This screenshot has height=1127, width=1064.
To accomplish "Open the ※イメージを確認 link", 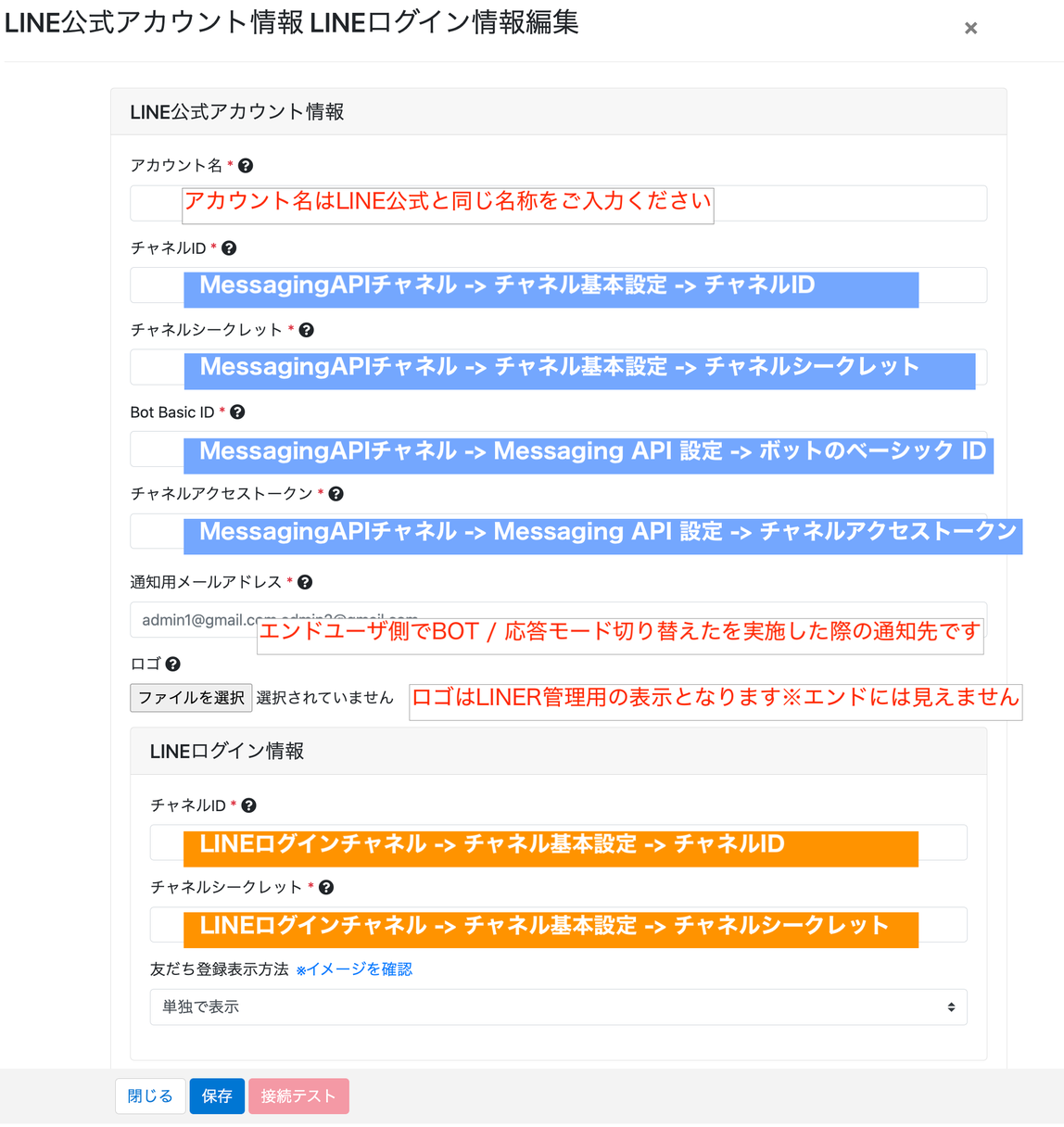I will pos(354,969).
